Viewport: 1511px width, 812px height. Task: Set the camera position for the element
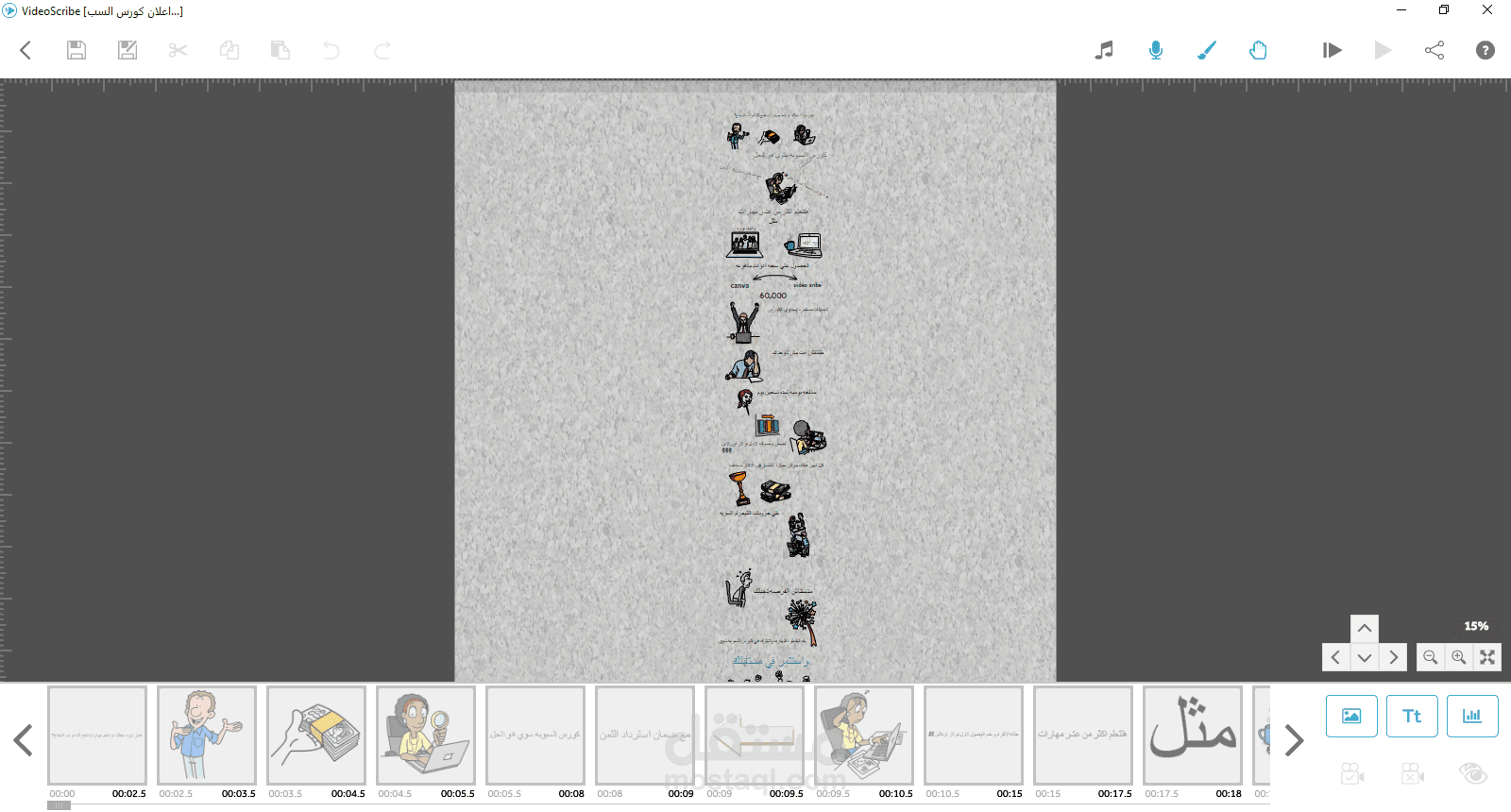(1352, 774)
